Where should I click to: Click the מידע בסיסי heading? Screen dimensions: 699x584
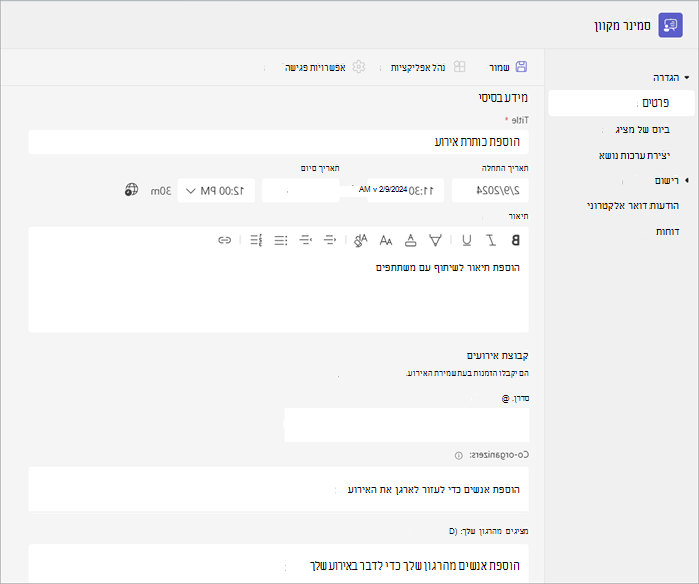click(503, 98)
